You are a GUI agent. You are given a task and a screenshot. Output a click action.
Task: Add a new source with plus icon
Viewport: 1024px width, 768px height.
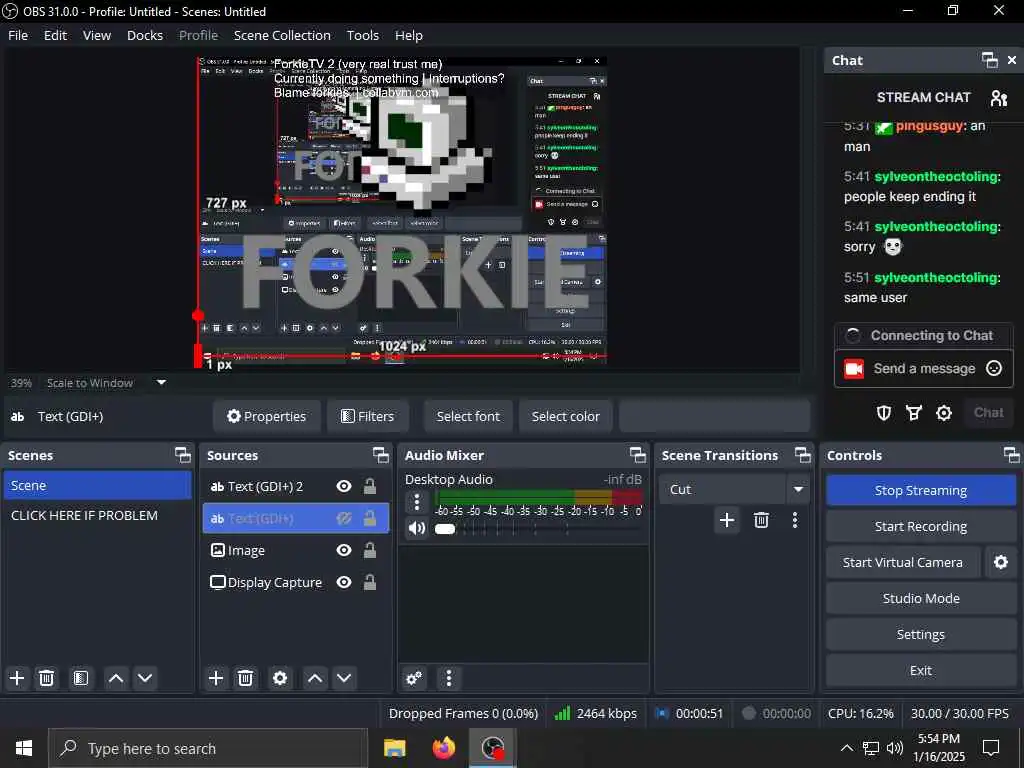[216, 678]
